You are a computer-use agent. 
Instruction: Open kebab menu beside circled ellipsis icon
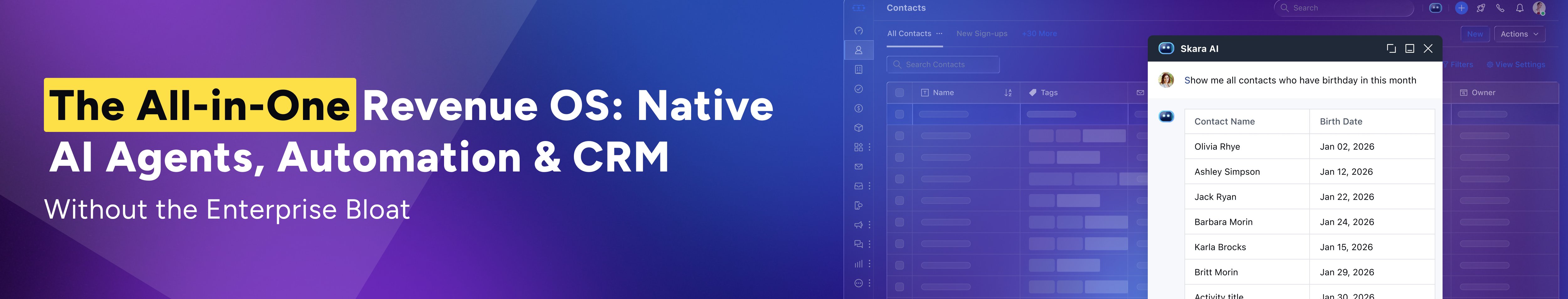point(870,283)
